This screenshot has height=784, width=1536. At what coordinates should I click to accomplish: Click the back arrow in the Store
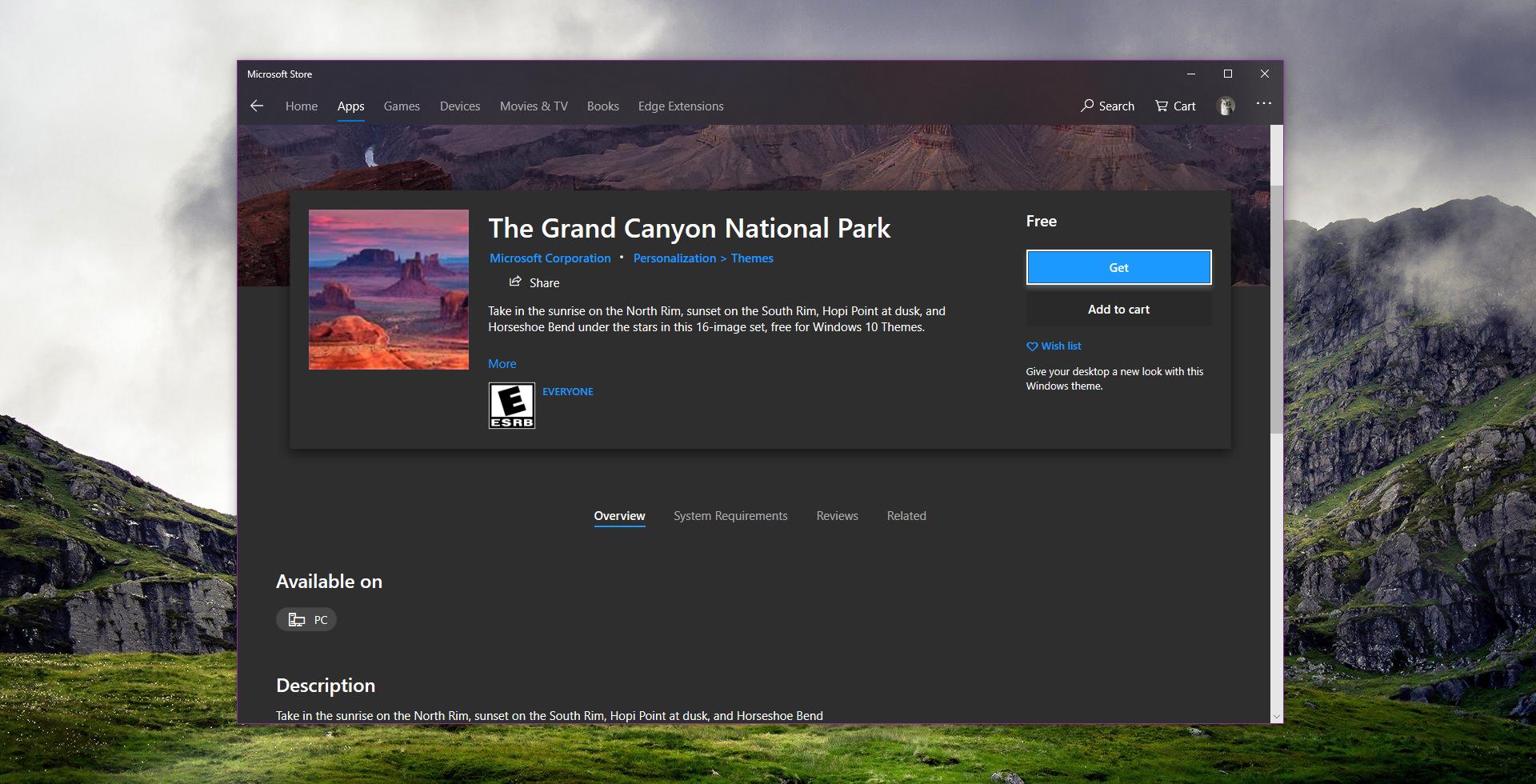(257, 106)
